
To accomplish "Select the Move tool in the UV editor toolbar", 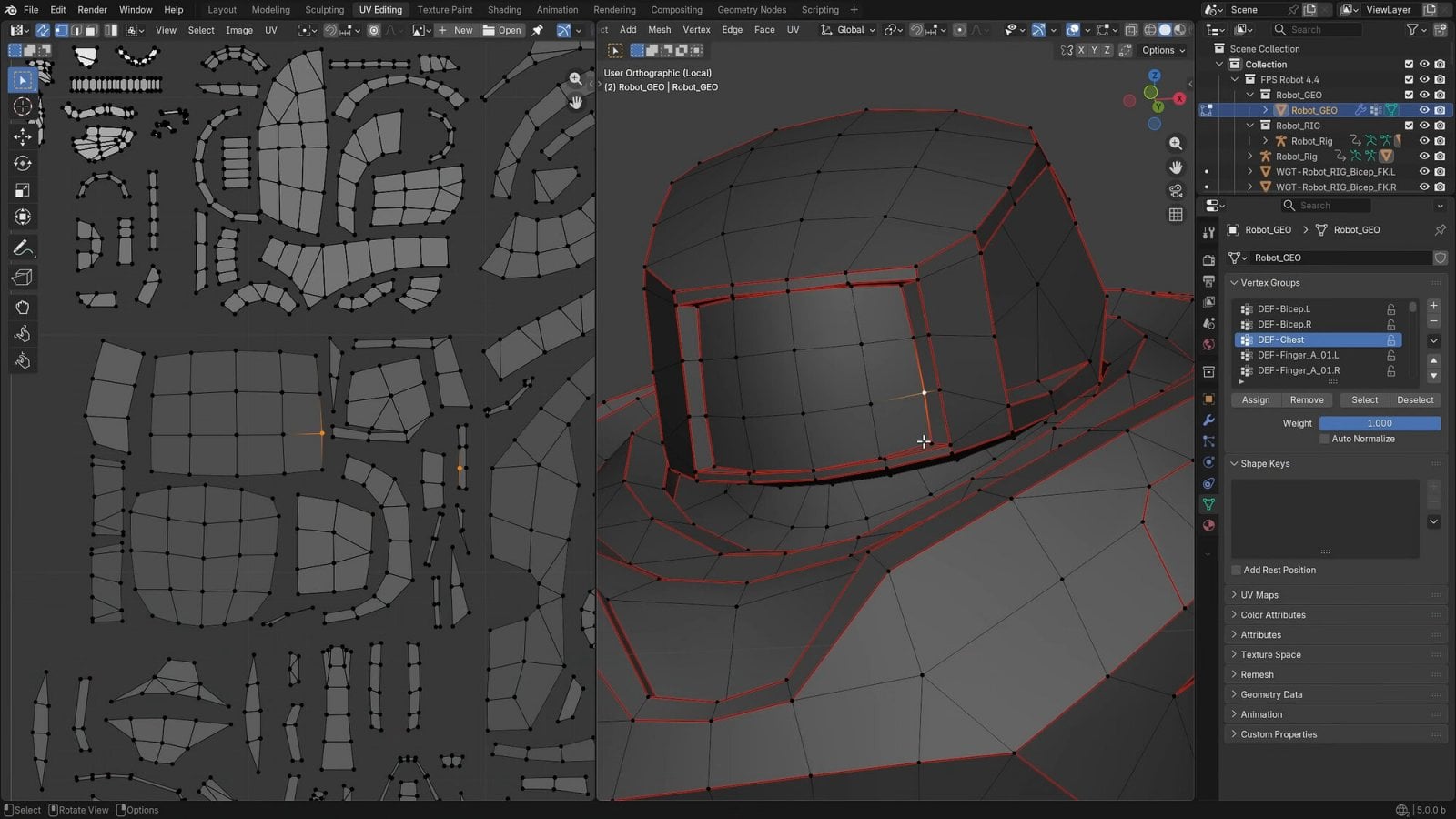I will (23, 135).
